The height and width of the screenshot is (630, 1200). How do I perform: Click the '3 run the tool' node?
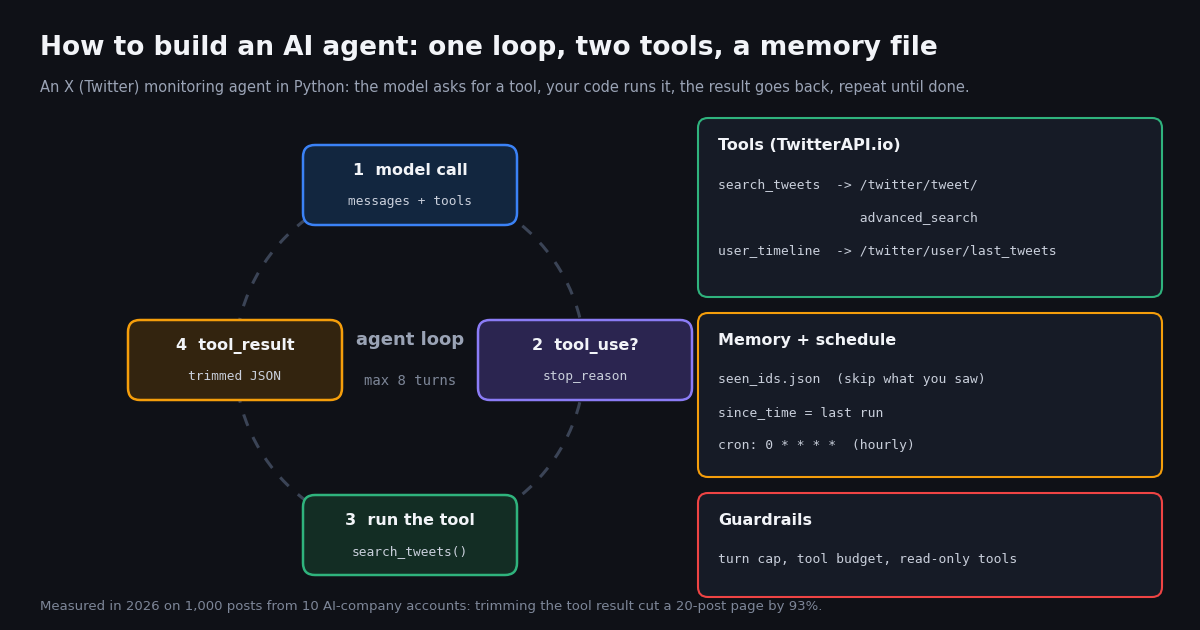point(410,535)
